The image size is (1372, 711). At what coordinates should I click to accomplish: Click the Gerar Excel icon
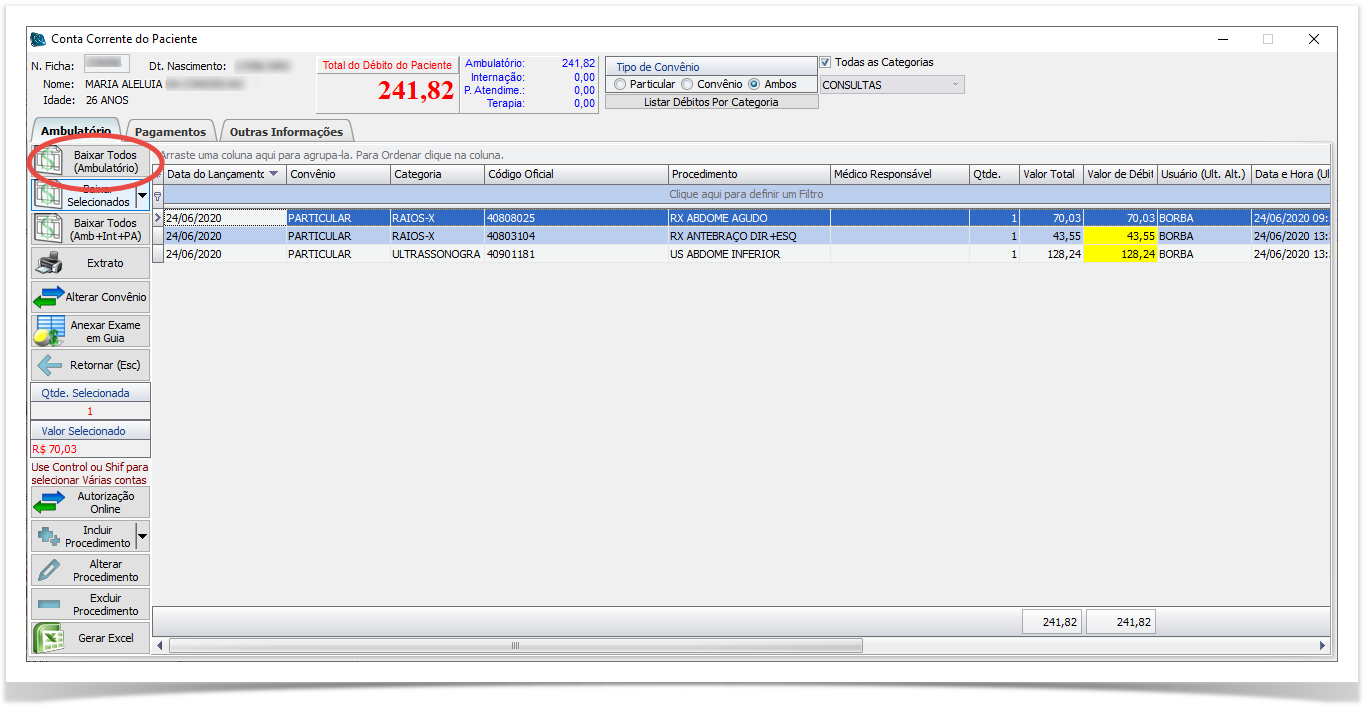48,638
